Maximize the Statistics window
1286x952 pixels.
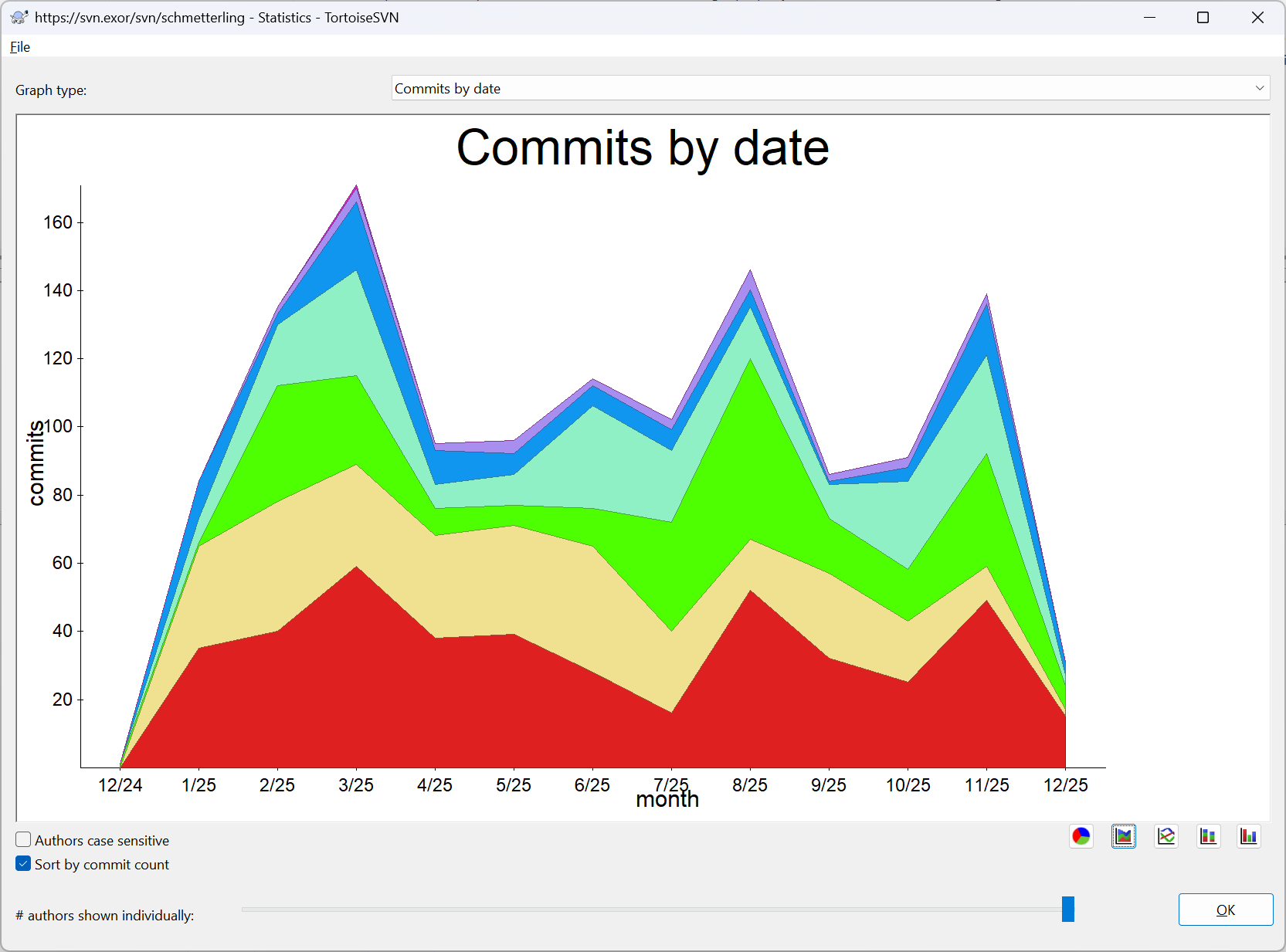[1203, 17]
